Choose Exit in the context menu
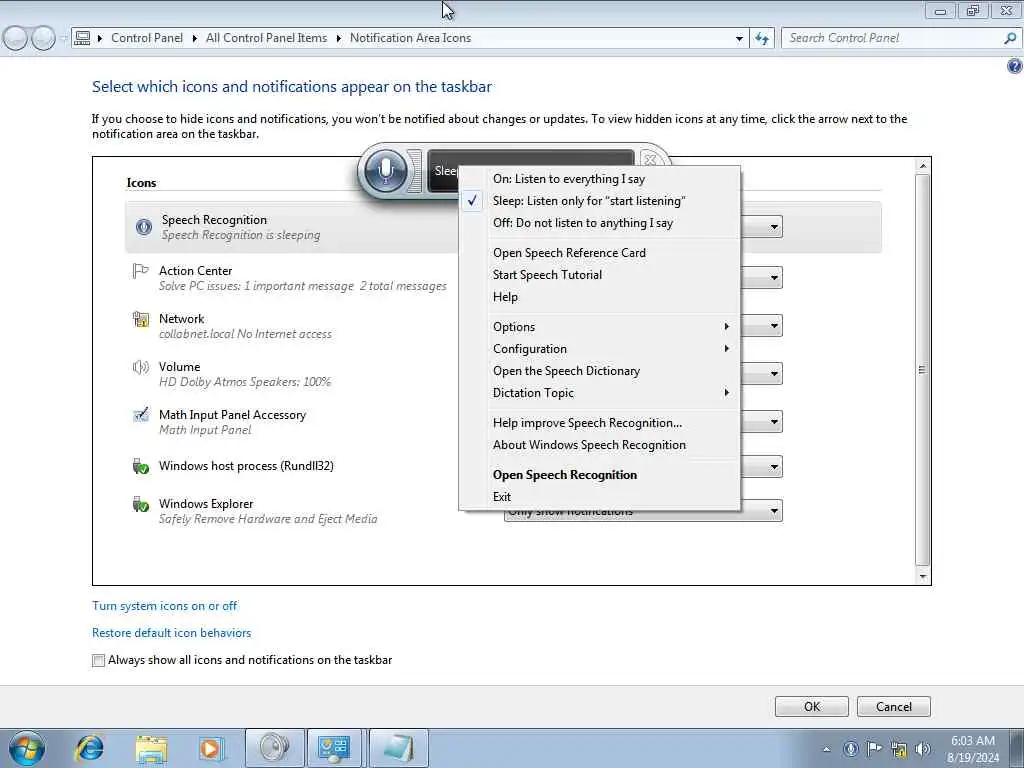Screen dimensions: 1024x768 point(600,497)
